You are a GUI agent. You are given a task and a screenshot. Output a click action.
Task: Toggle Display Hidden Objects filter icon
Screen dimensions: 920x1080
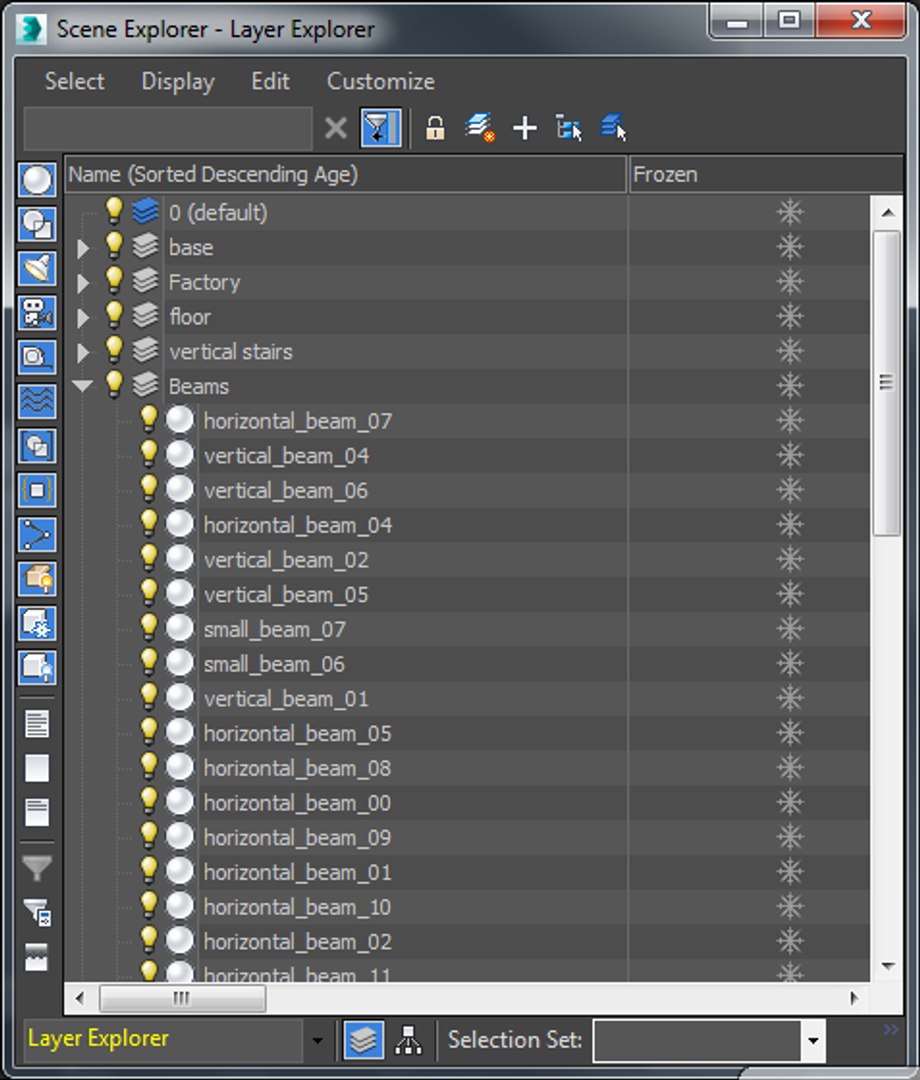(36, 667)
